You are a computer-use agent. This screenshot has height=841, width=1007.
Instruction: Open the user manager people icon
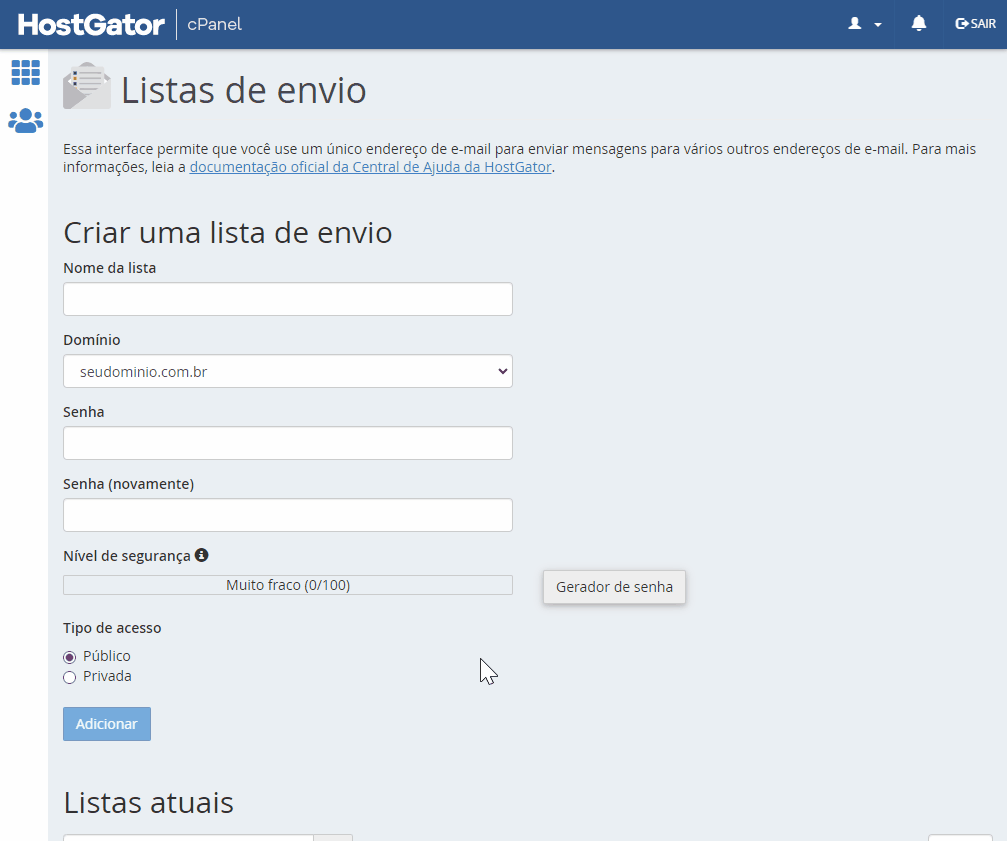(26, 121)
